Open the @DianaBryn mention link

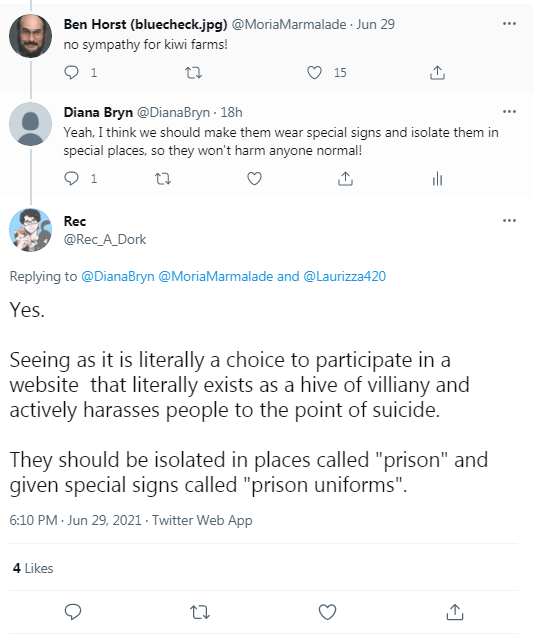coord(118,276)
